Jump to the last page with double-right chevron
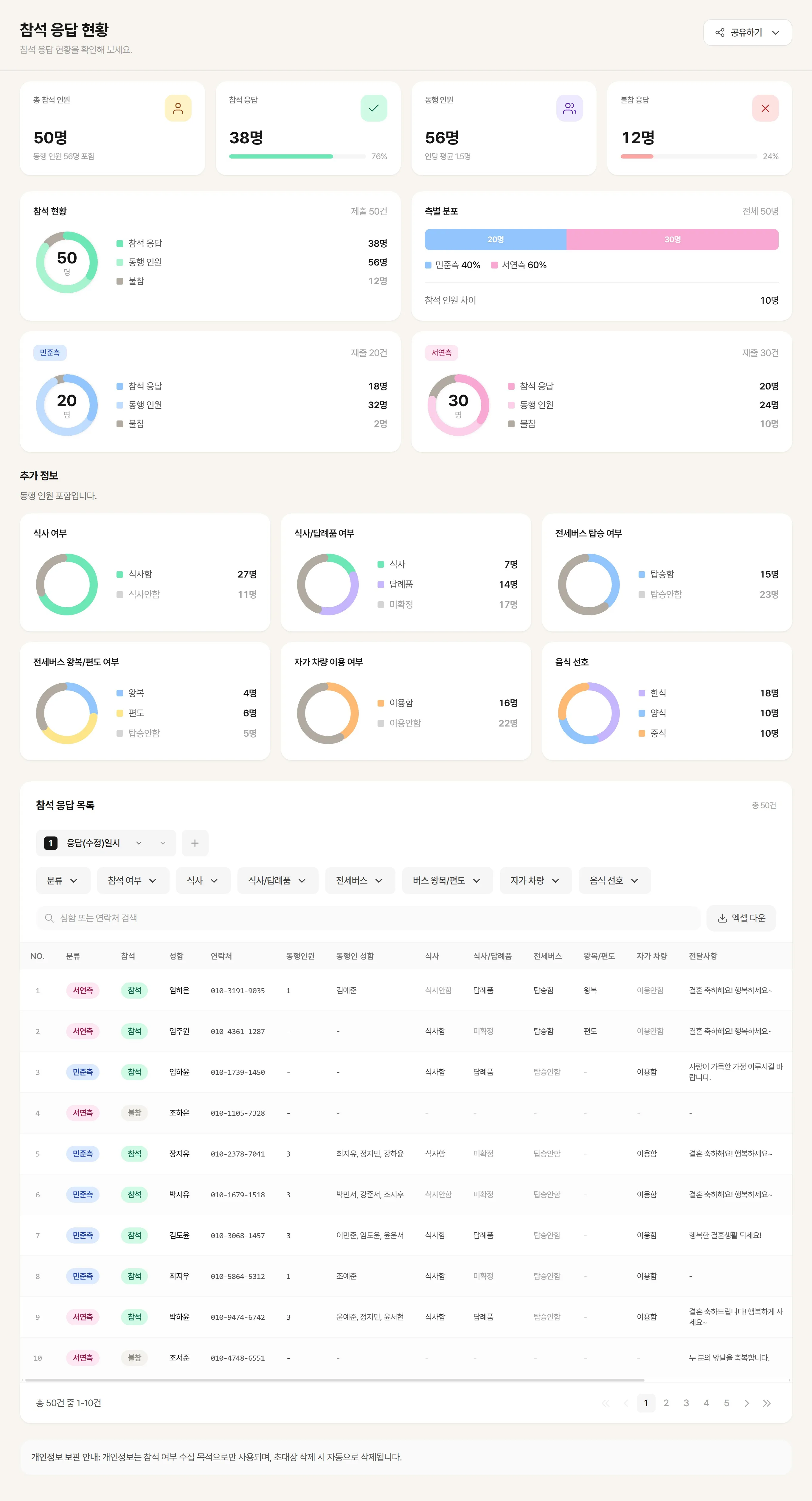 767,1403
